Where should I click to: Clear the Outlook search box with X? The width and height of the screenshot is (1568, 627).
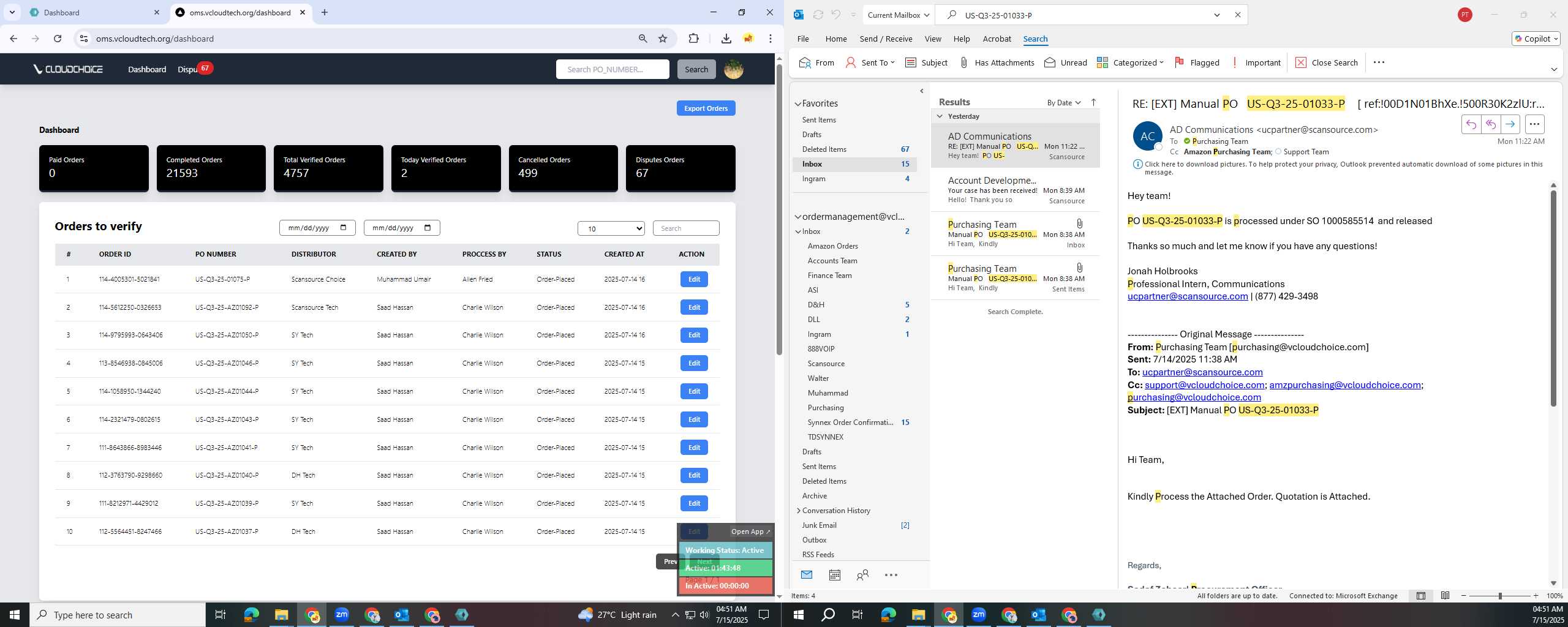pyautogui.click(x=1237, y=15)
